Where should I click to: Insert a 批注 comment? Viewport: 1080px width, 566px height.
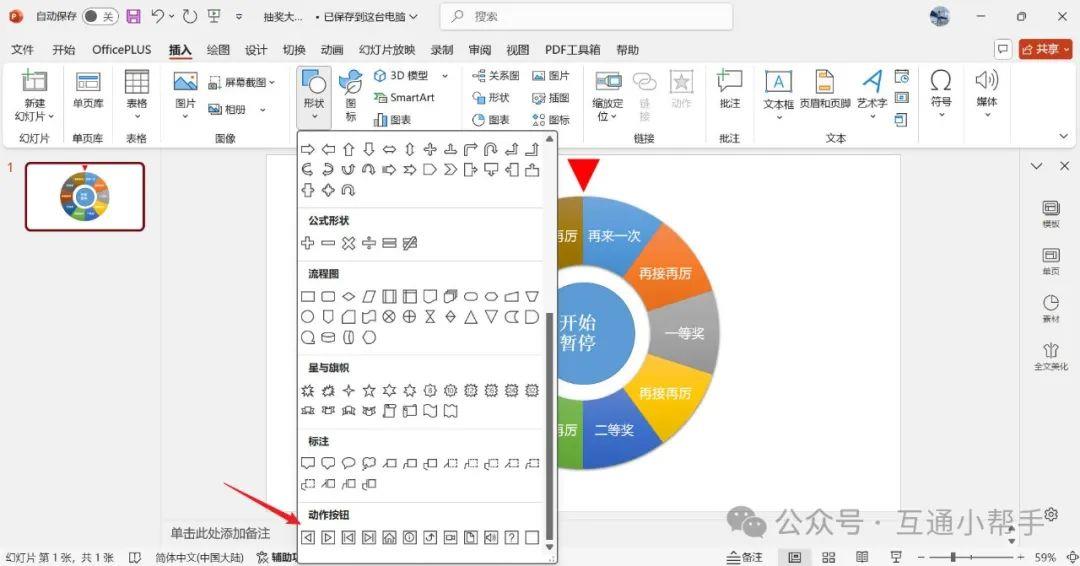click(x=729, y=91)
